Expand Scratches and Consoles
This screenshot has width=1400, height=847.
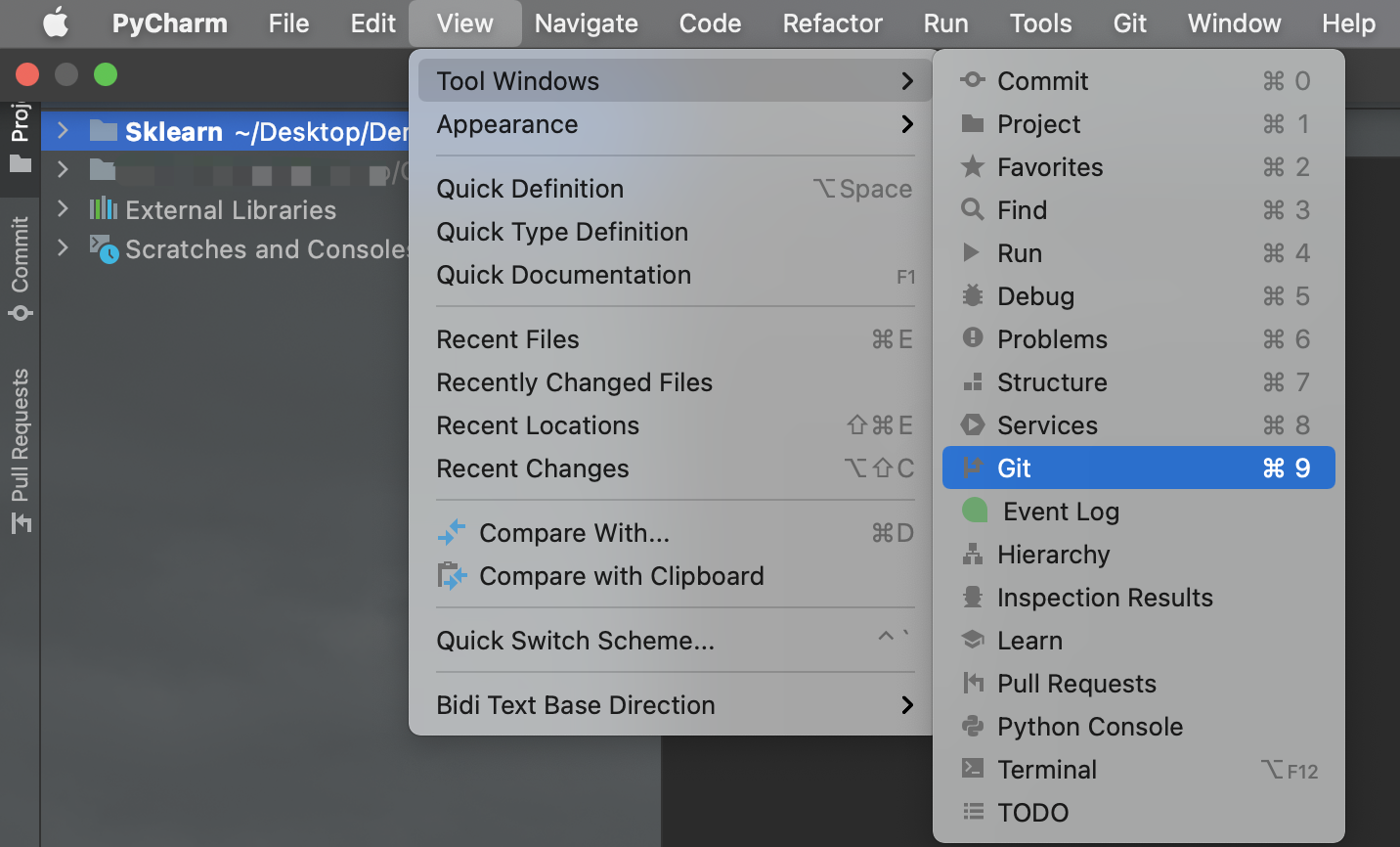(x=63, y=249)
